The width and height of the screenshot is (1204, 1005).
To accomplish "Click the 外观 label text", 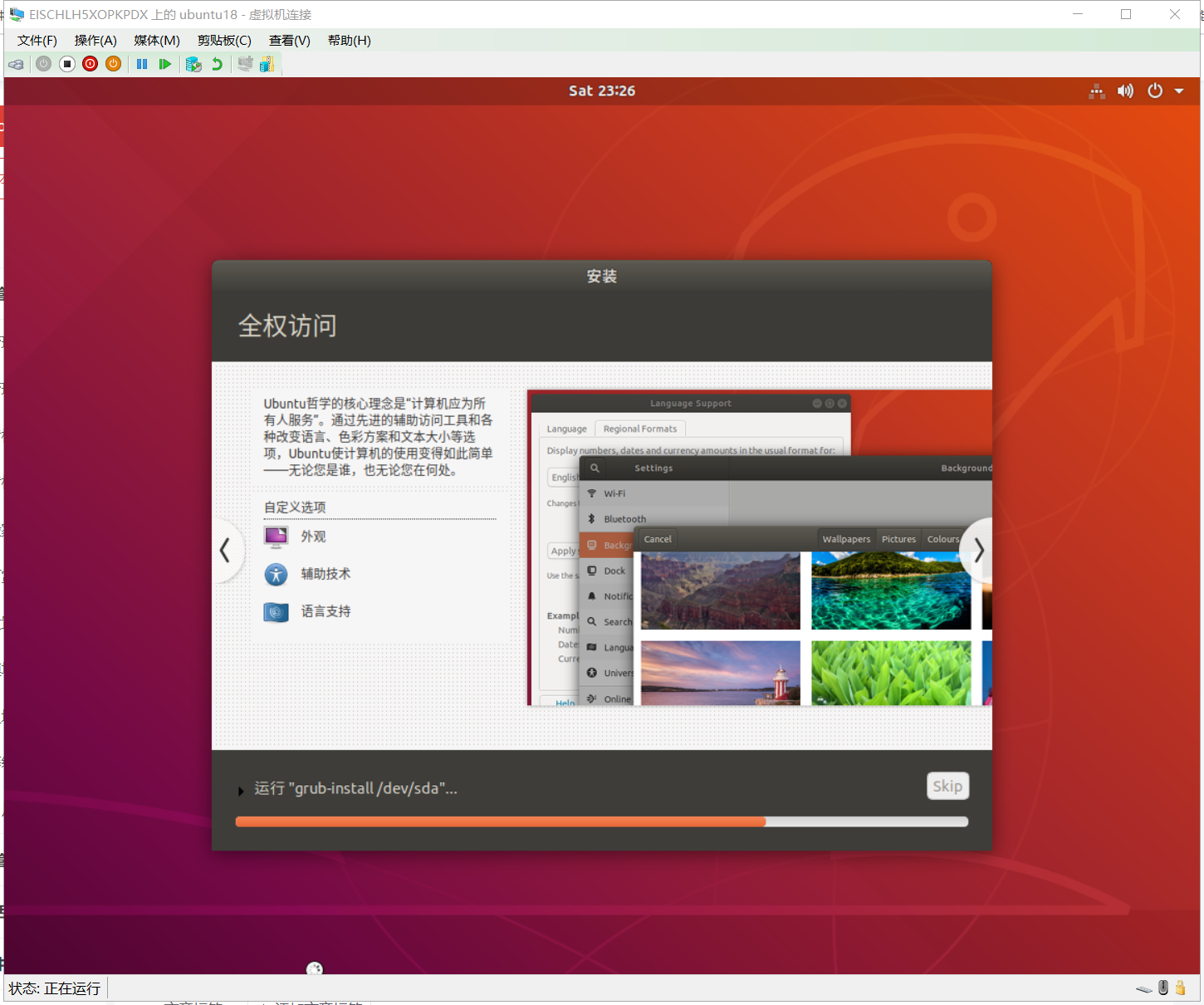I will (313, 537).
